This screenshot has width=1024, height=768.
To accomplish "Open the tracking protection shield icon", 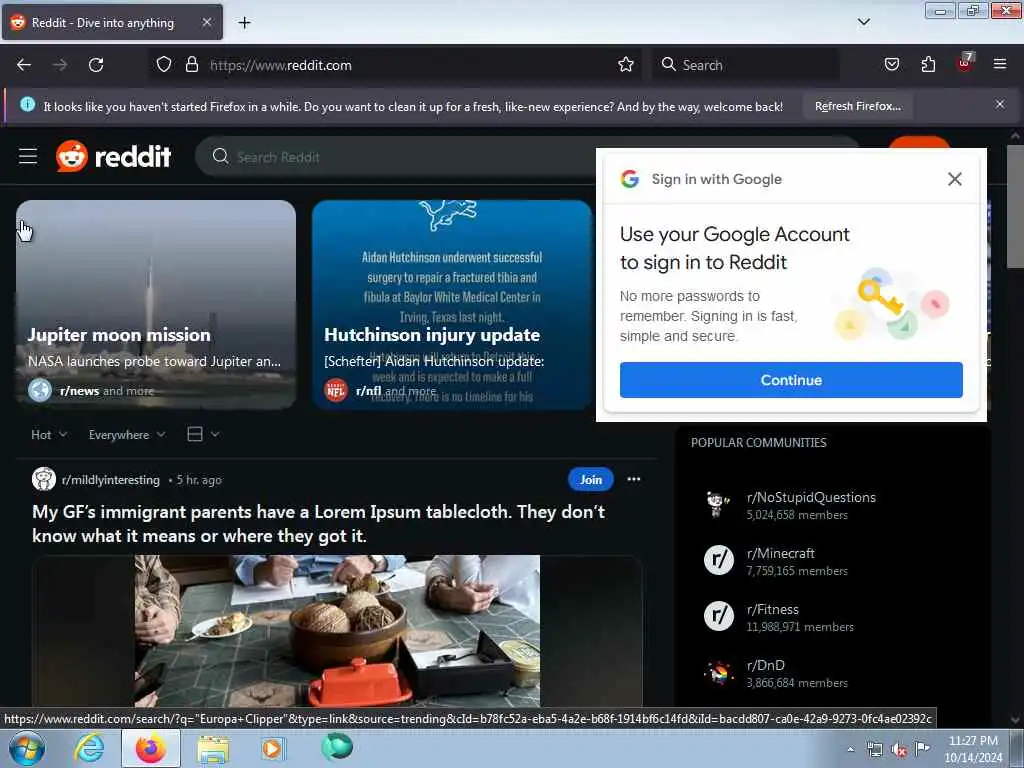I will pyautogui.click(x=164, y=65).
